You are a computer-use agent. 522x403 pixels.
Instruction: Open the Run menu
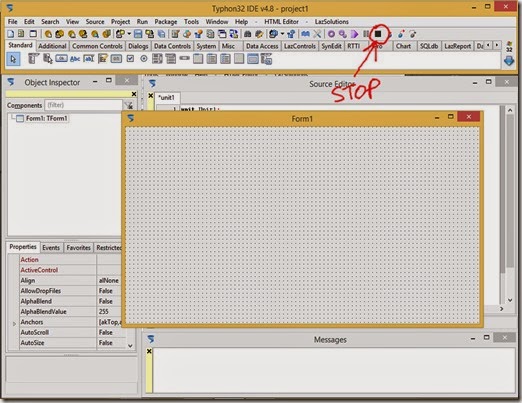[x=142, y=22]
